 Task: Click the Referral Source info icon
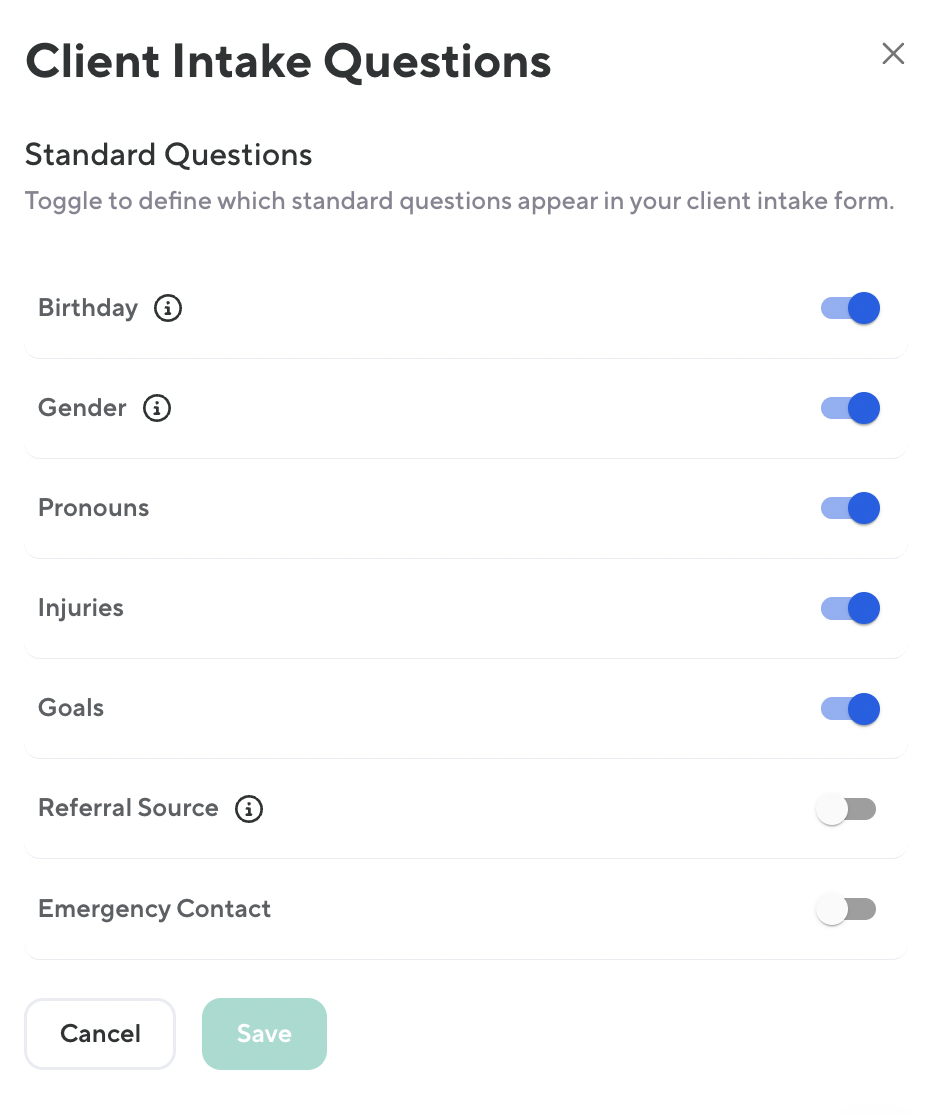point(249,809)
